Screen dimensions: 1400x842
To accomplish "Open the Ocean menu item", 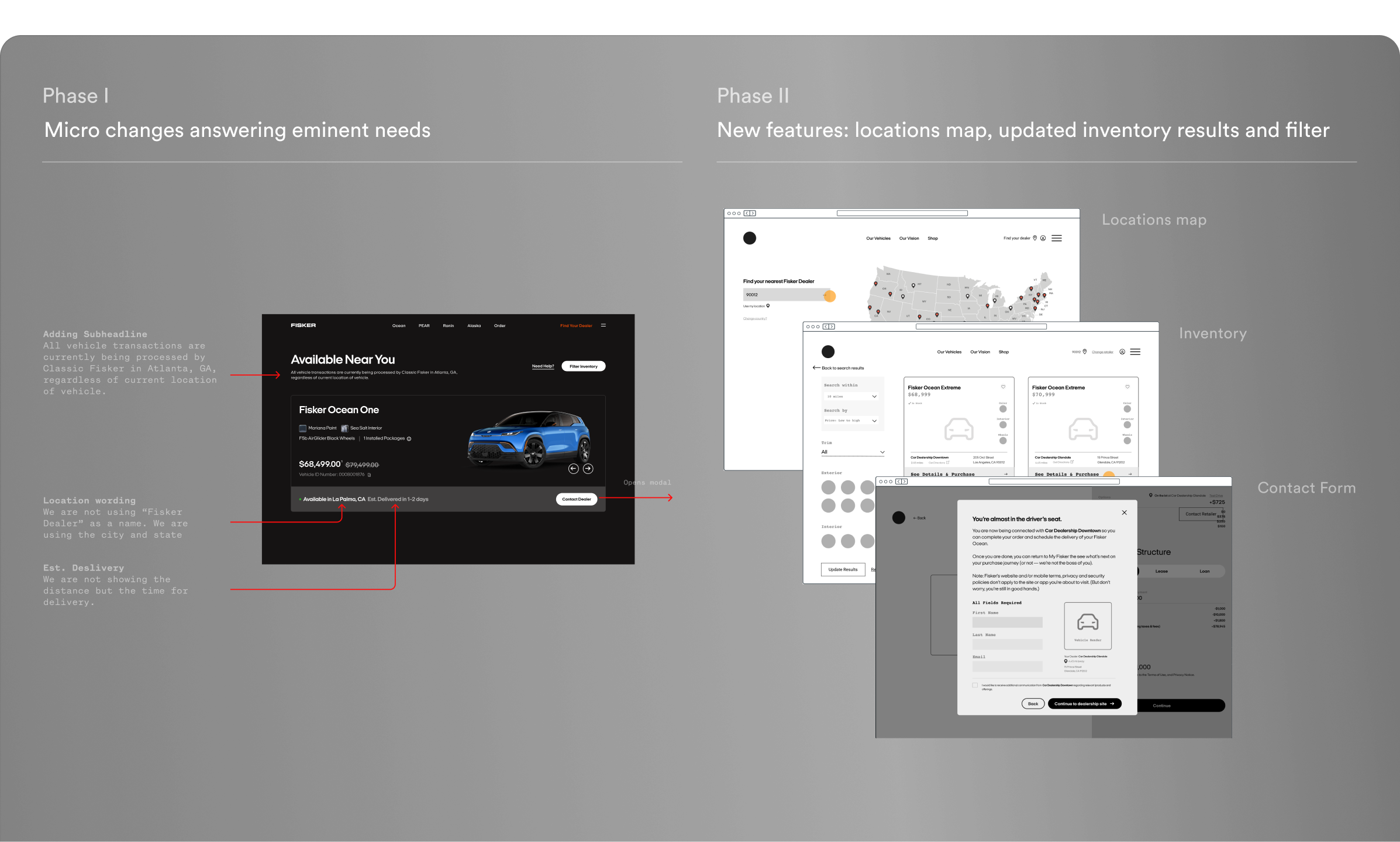I will (399, 326).
